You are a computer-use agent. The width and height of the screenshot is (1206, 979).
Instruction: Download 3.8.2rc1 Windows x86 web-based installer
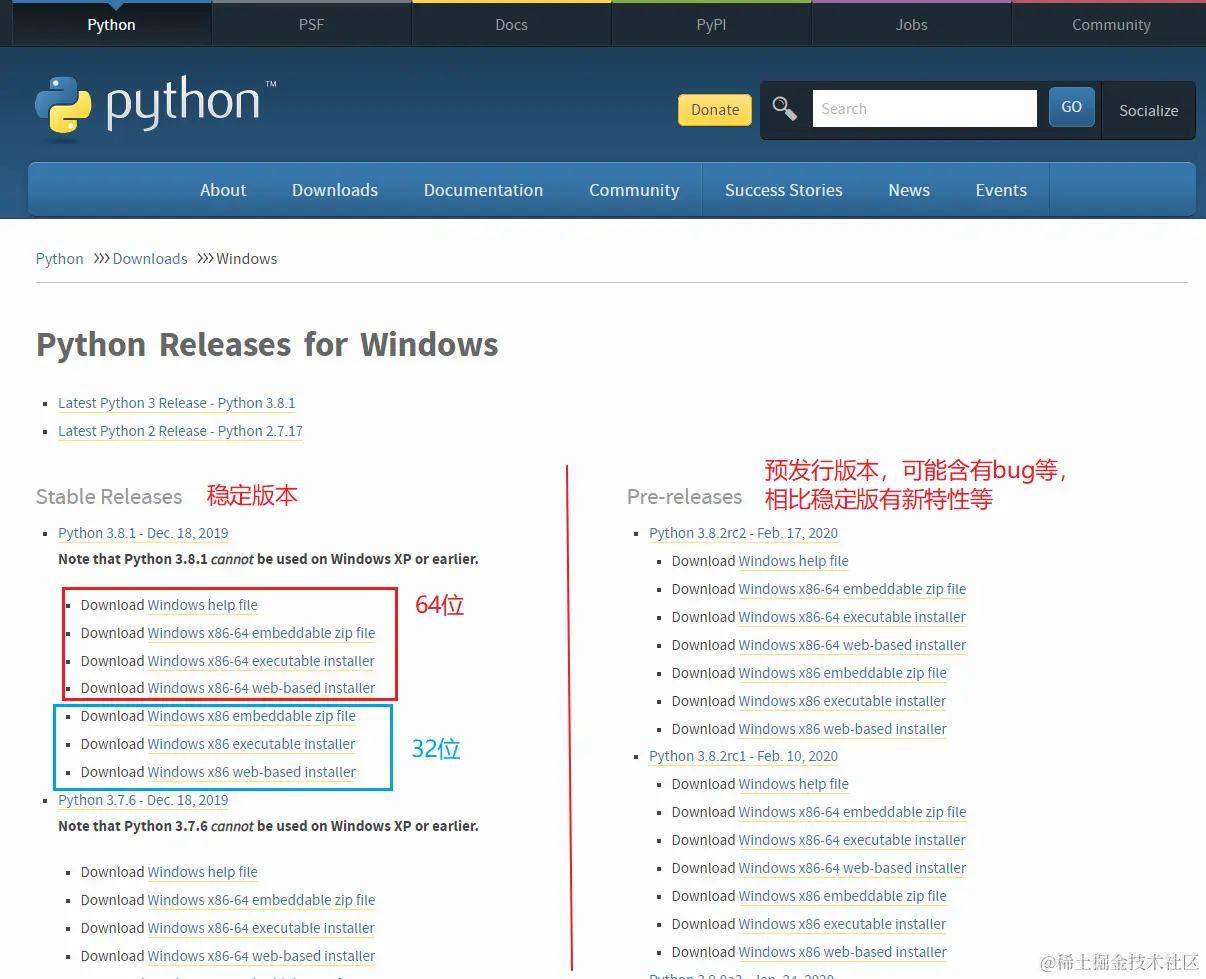(x=843, y=952)
